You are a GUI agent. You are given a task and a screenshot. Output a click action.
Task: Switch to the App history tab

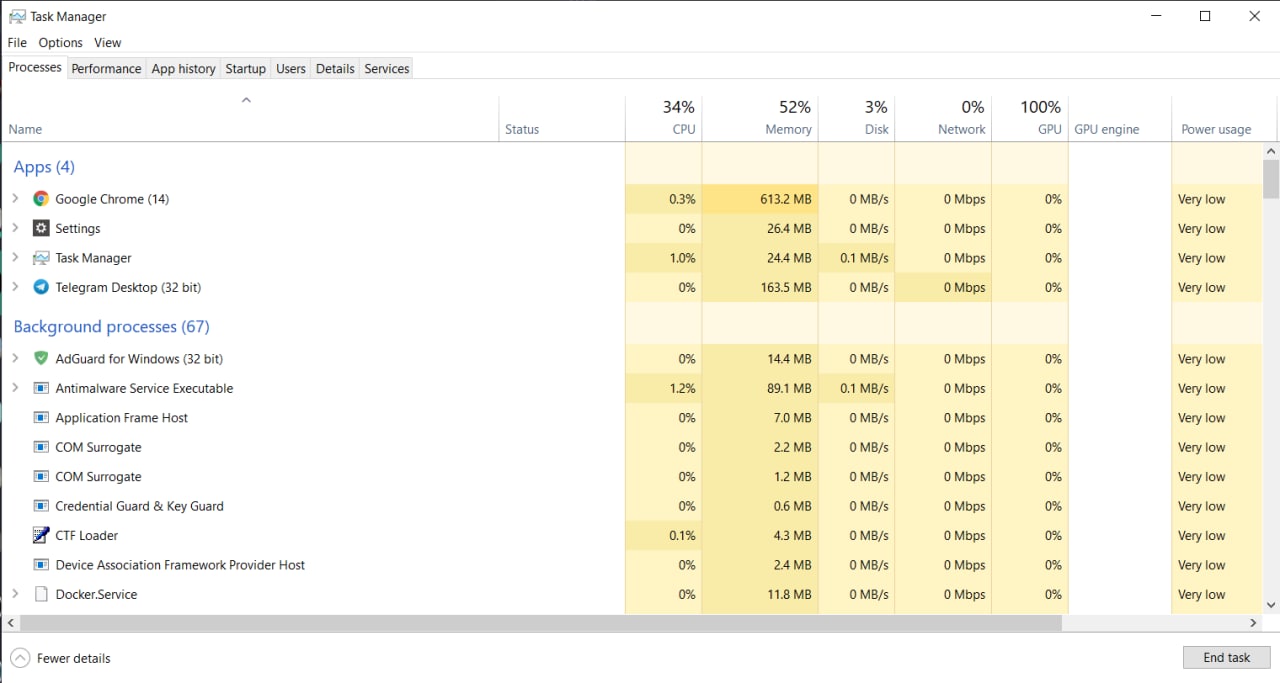click(x=183, y=69)
